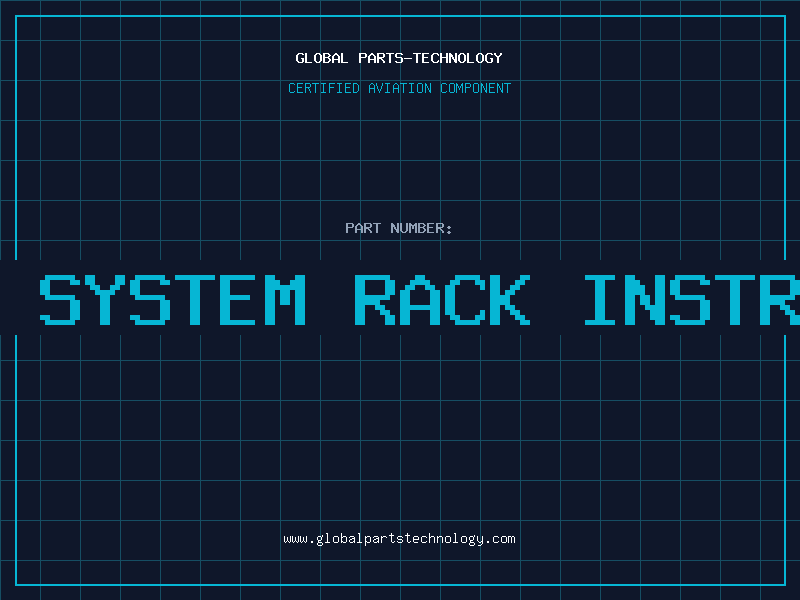Select the CERTIFIED AVIATION COMPONENT subtitle
Screen dimensions: 800x600
point(399,88)
